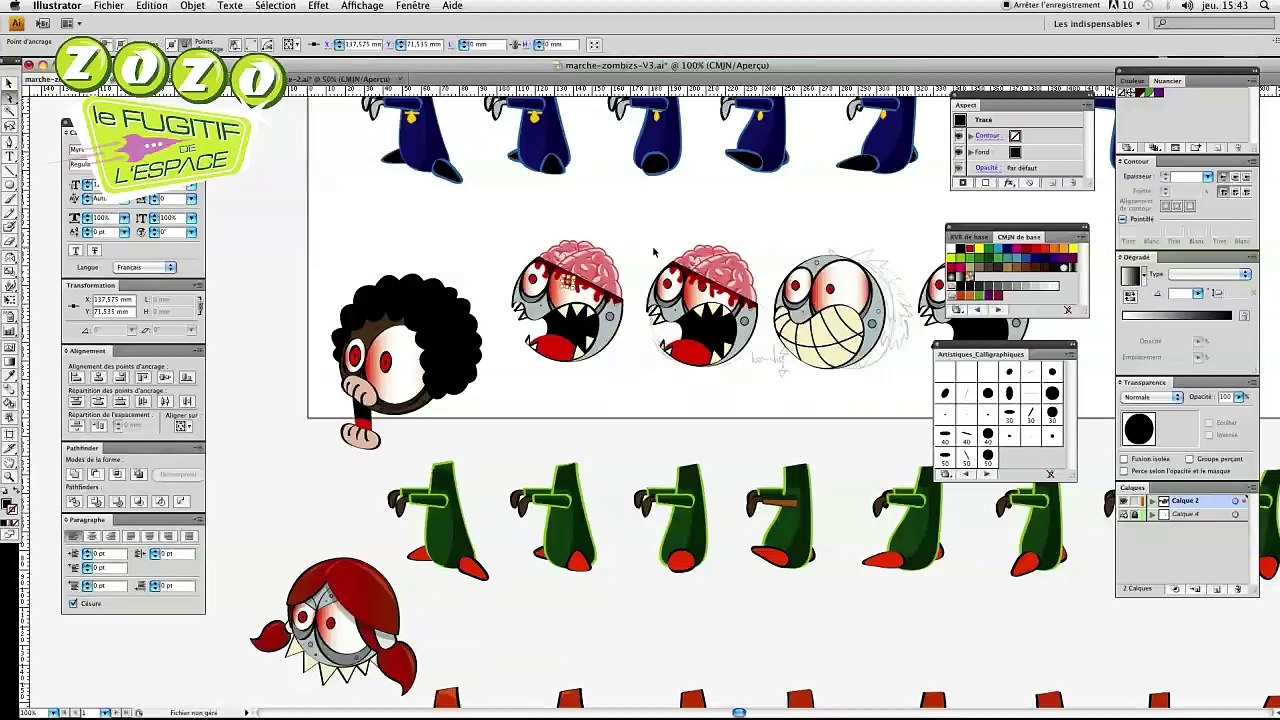Click the new color group folder icon in Nuancier
The width and height of the screenshot is (1280, 720).
click(x=1195, y=147)
